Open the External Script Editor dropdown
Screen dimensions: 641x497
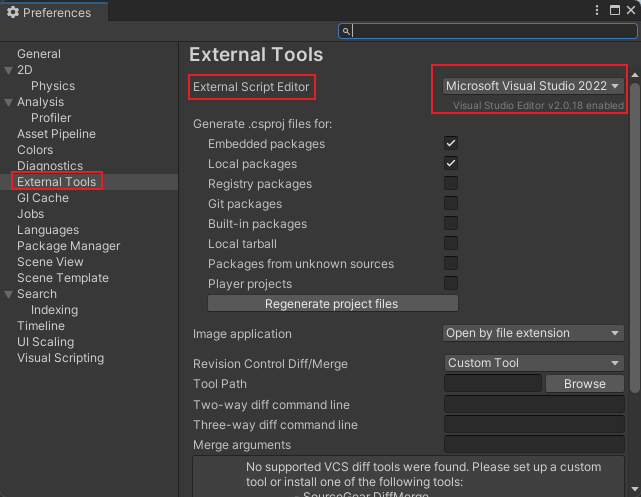(533, 86)
